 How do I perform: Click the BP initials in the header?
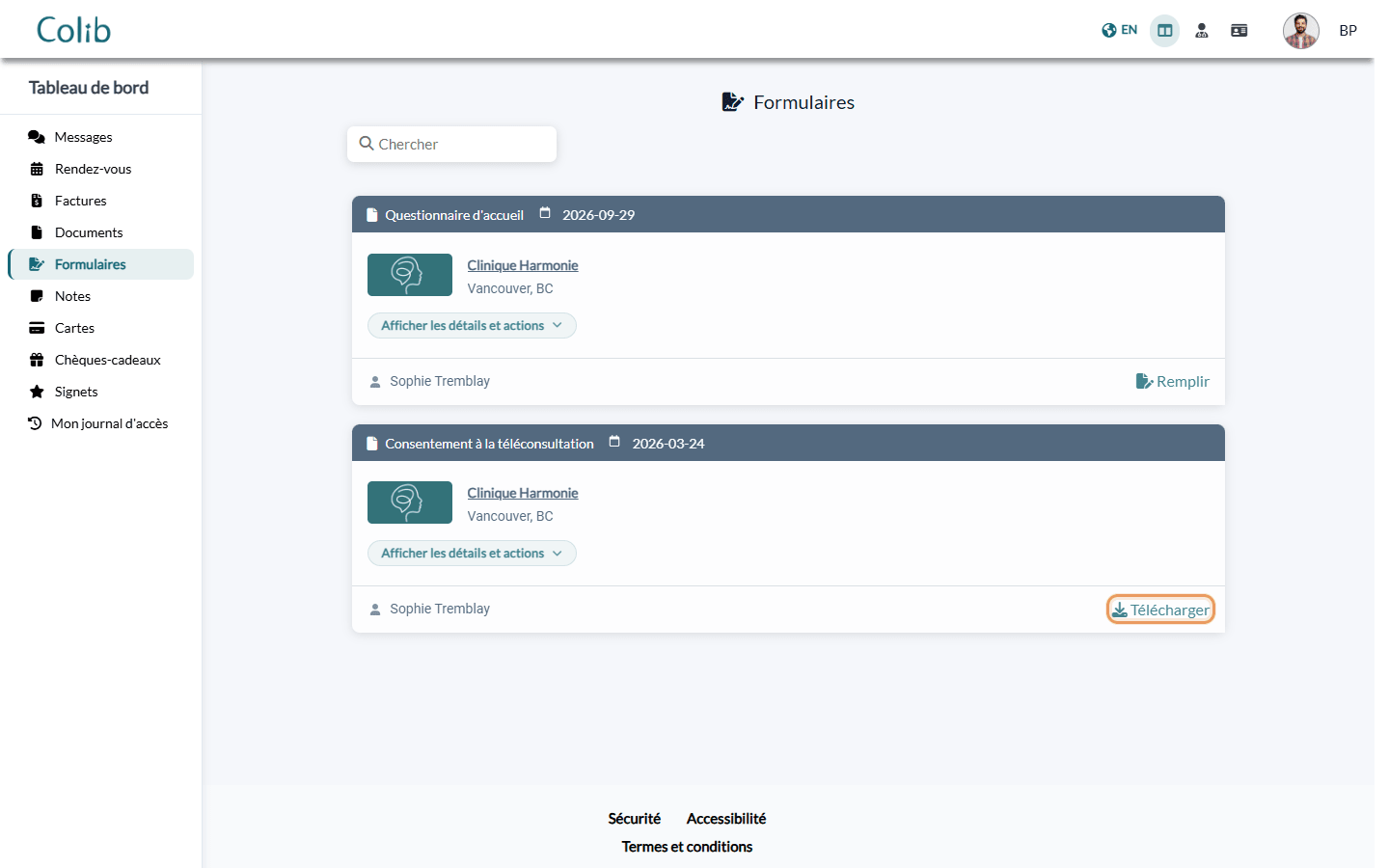pos(1348,31)
